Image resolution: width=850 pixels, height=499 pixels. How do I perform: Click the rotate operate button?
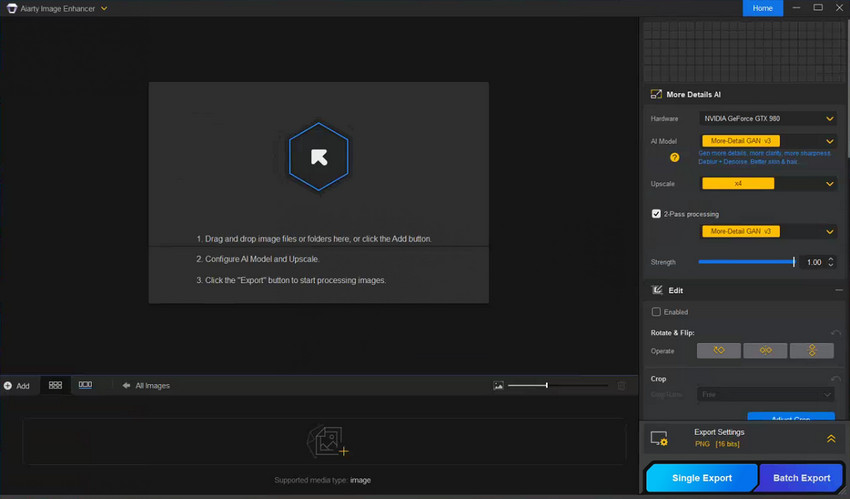coord(719,351)
